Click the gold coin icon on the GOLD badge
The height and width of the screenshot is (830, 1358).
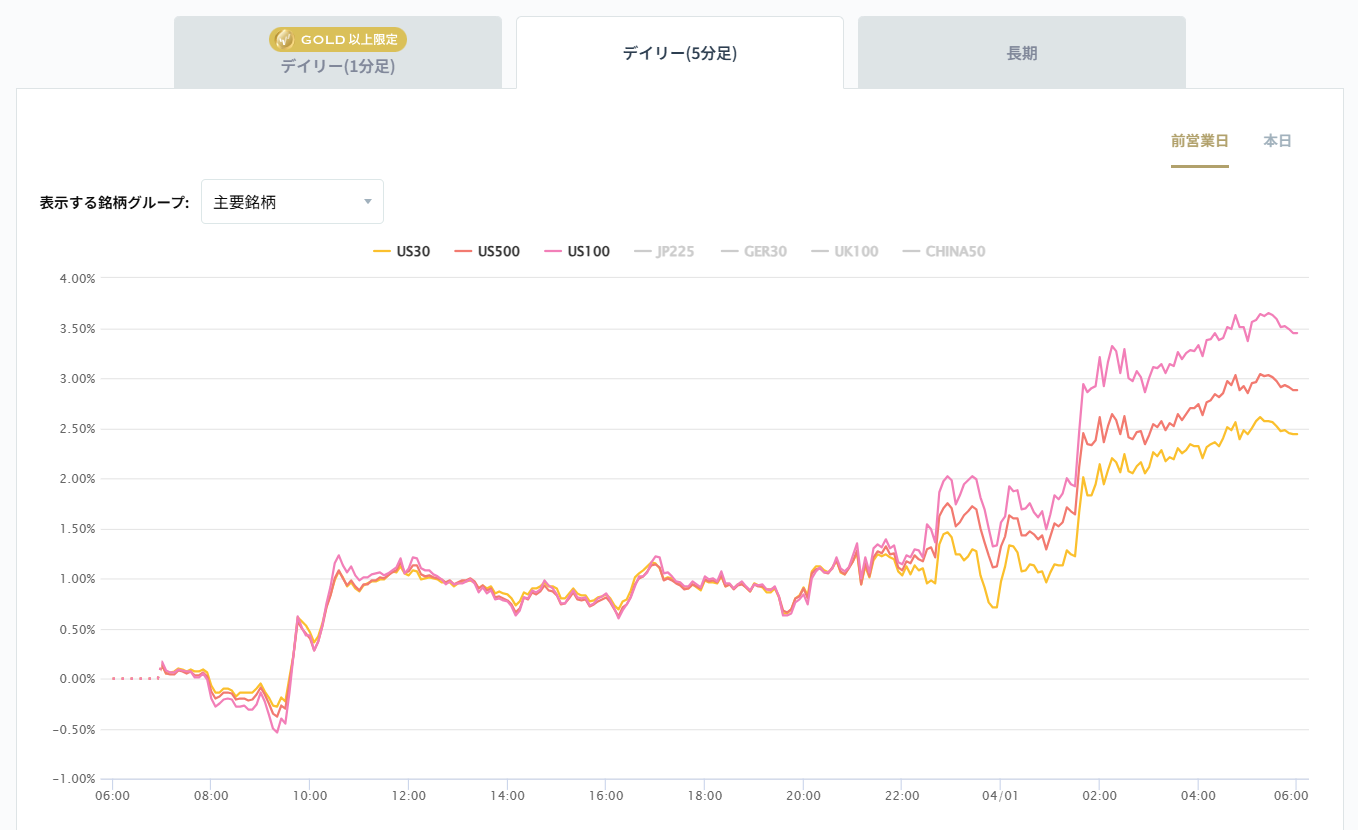click(284, 40)
